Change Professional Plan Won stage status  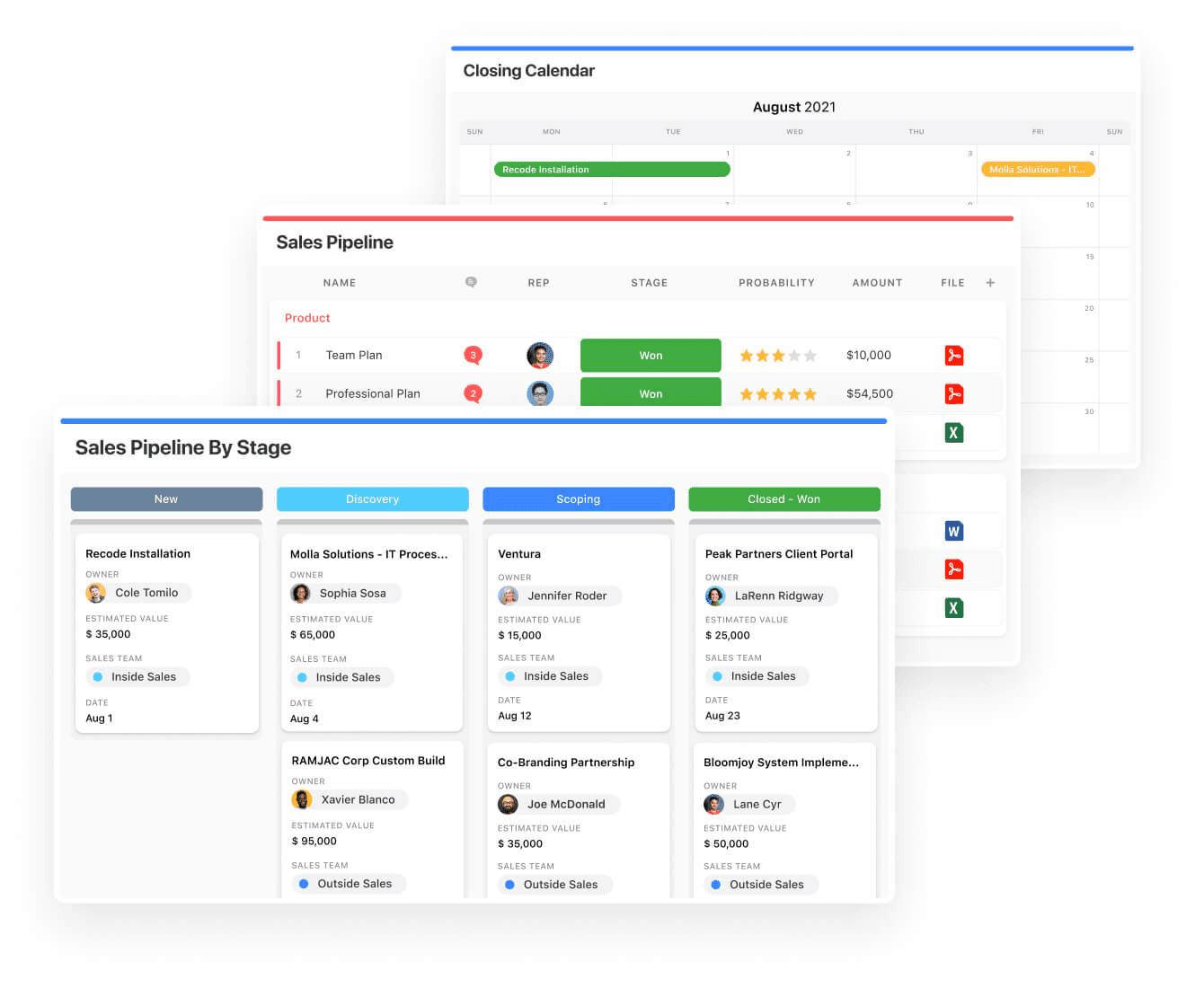651,393
